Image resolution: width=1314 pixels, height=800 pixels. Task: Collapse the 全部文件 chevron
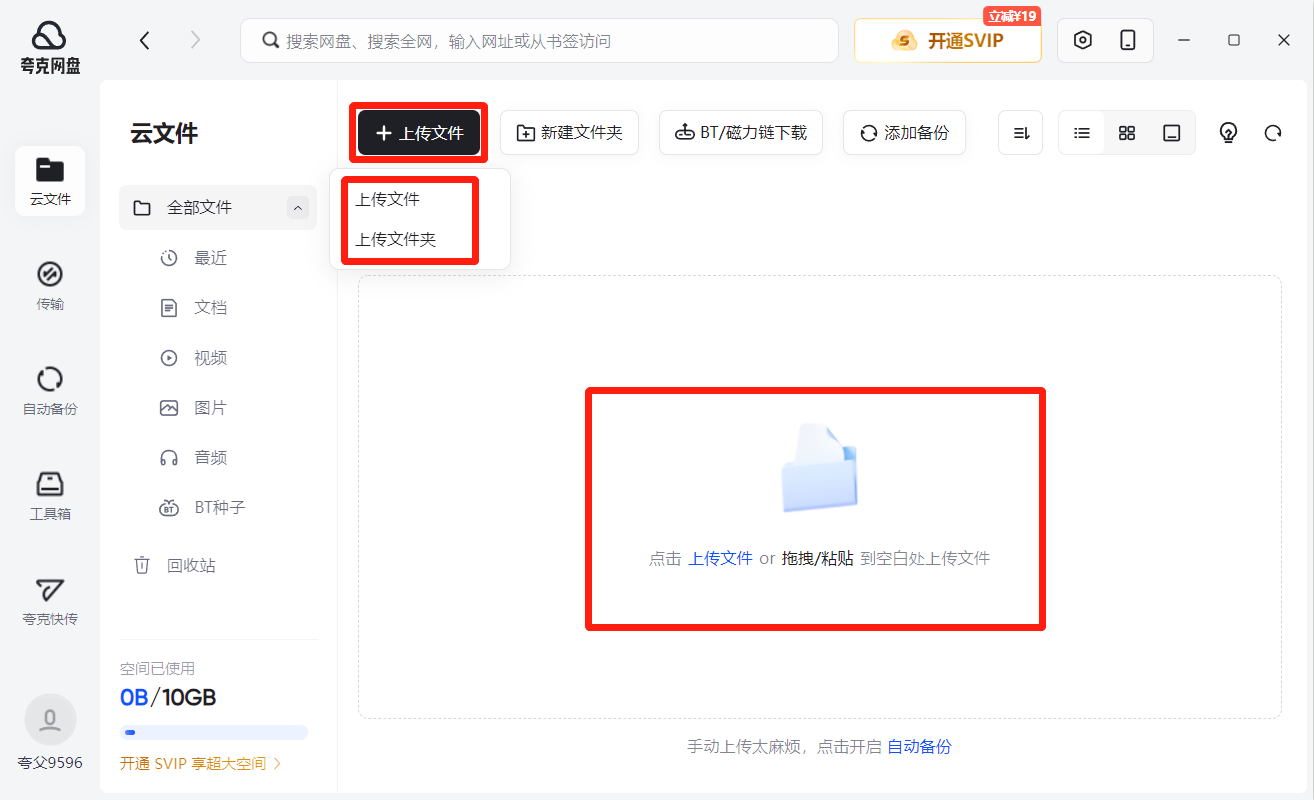coord(297,207)
